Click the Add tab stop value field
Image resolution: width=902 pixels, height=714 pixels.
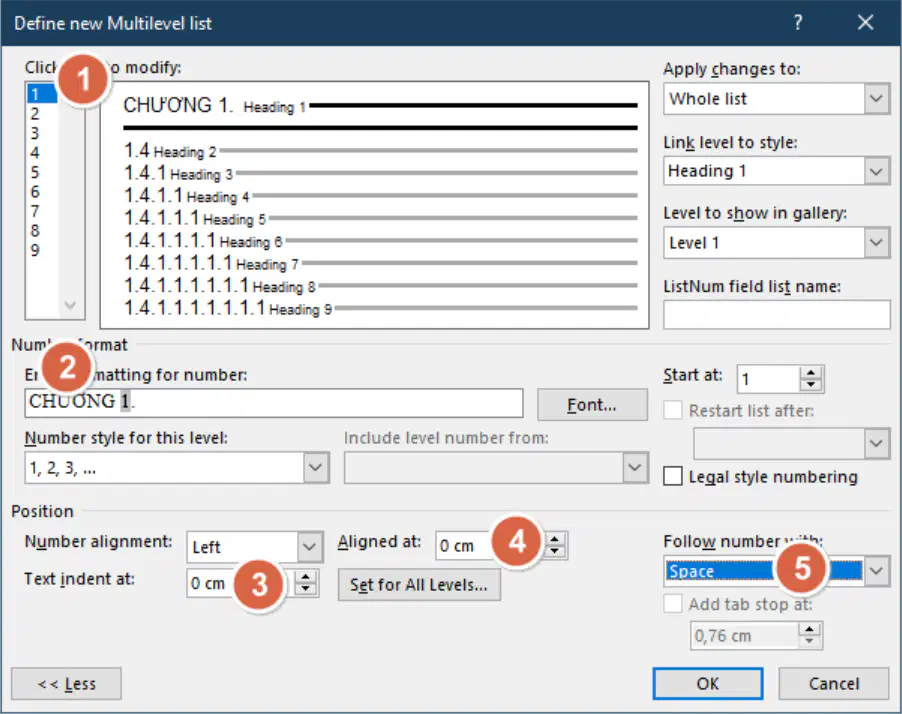coord(744,636)
